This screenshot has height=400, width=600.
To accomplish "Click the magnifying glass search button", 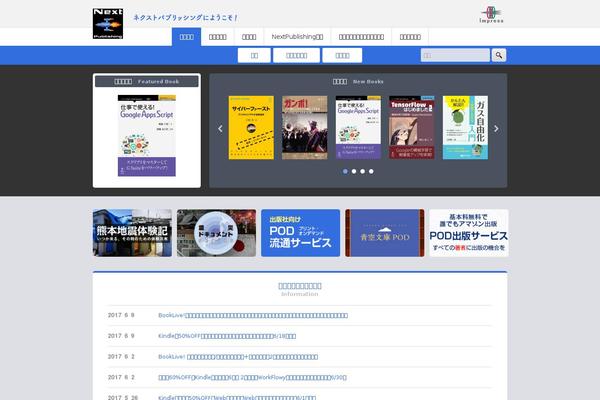I will pyautogui.click(x=499, y=55).
